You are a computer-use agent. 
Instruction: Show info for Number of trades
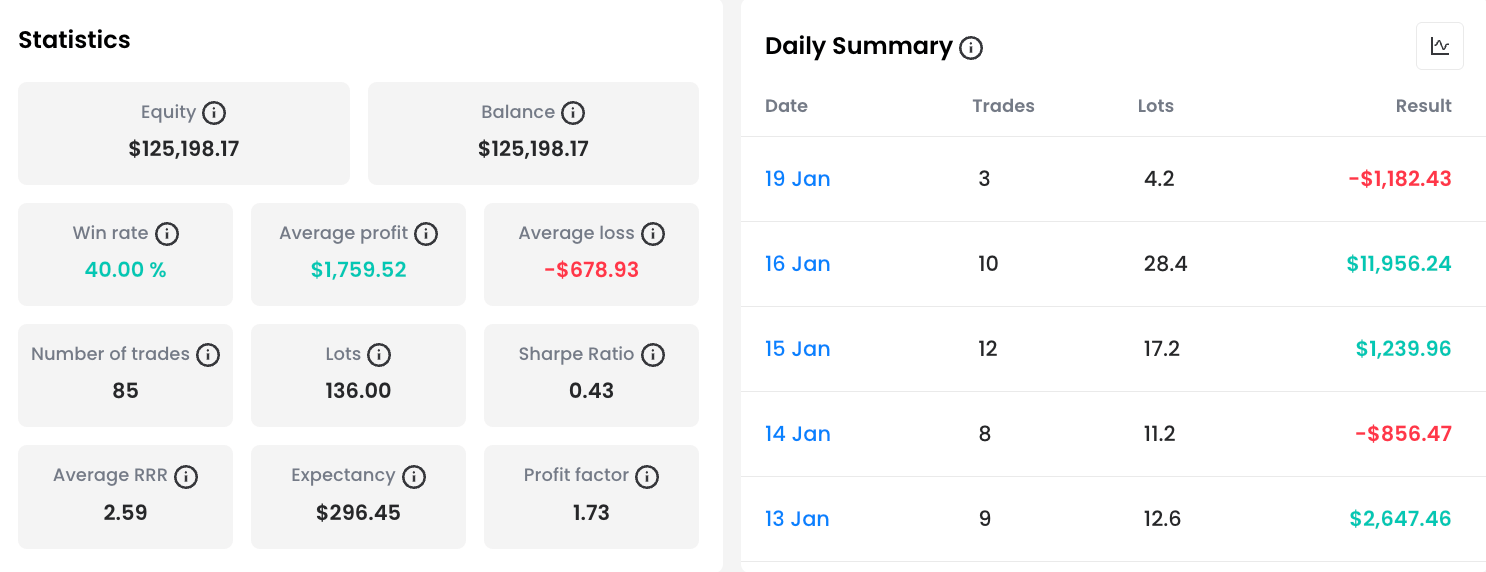[x=208, y=355]
